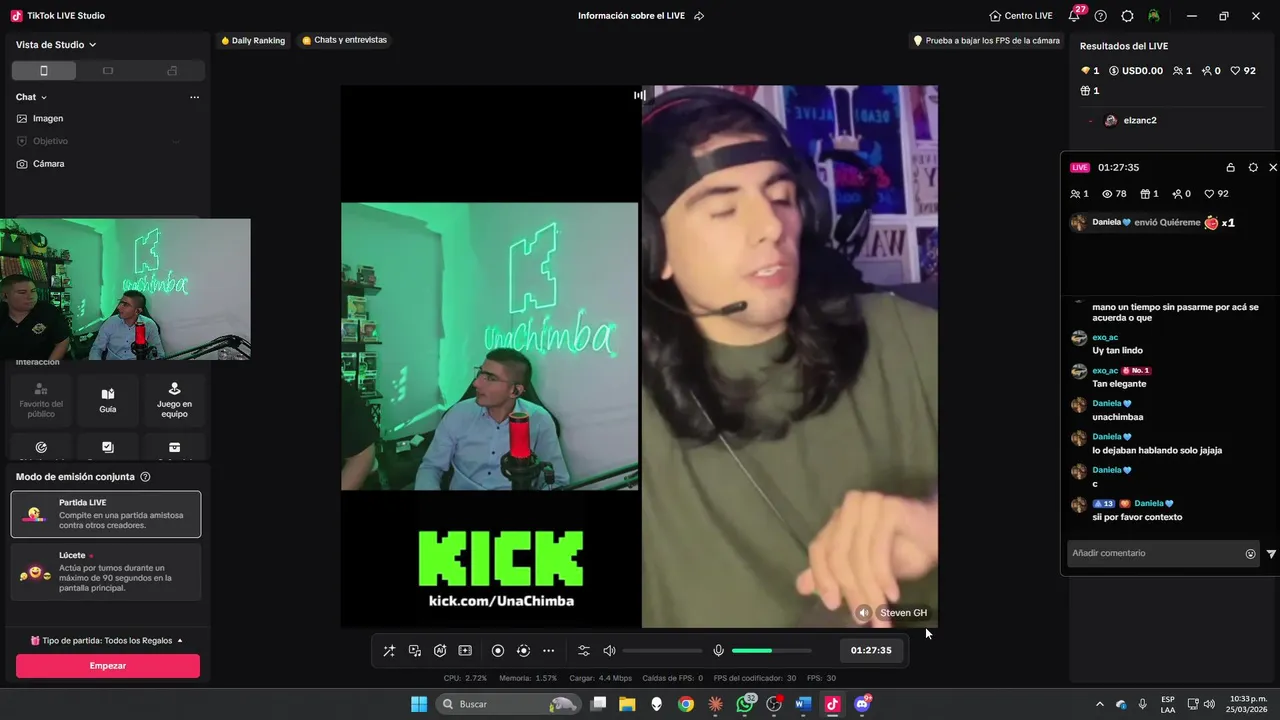Click the Windows Start button
Viewport: 1280px width, 720px height.
tap(419, 704)
